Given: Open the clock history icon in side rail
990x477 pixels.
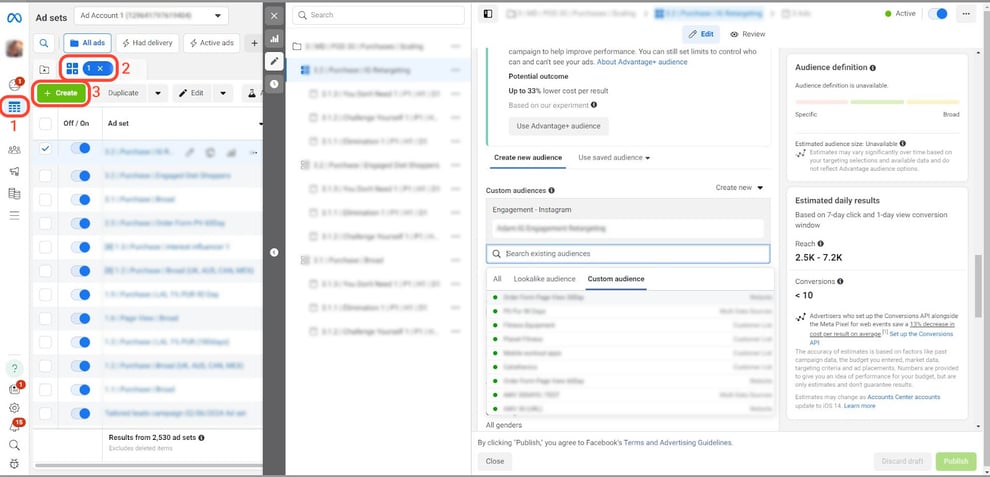Looking at the screenshot, I should 274,84.
